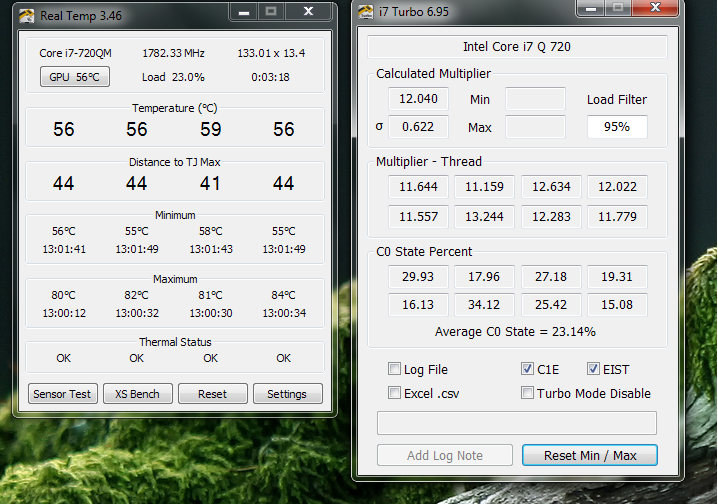Viewport: 718px width, 504px height.
Task: Click C0 state value 34.12
Action: click(484, 305)
